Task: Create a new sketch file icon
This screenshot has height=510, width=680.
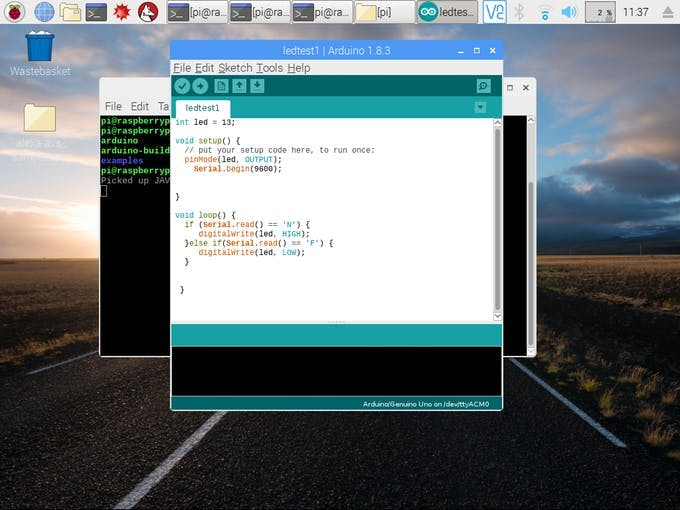Action: click(221, 86)
